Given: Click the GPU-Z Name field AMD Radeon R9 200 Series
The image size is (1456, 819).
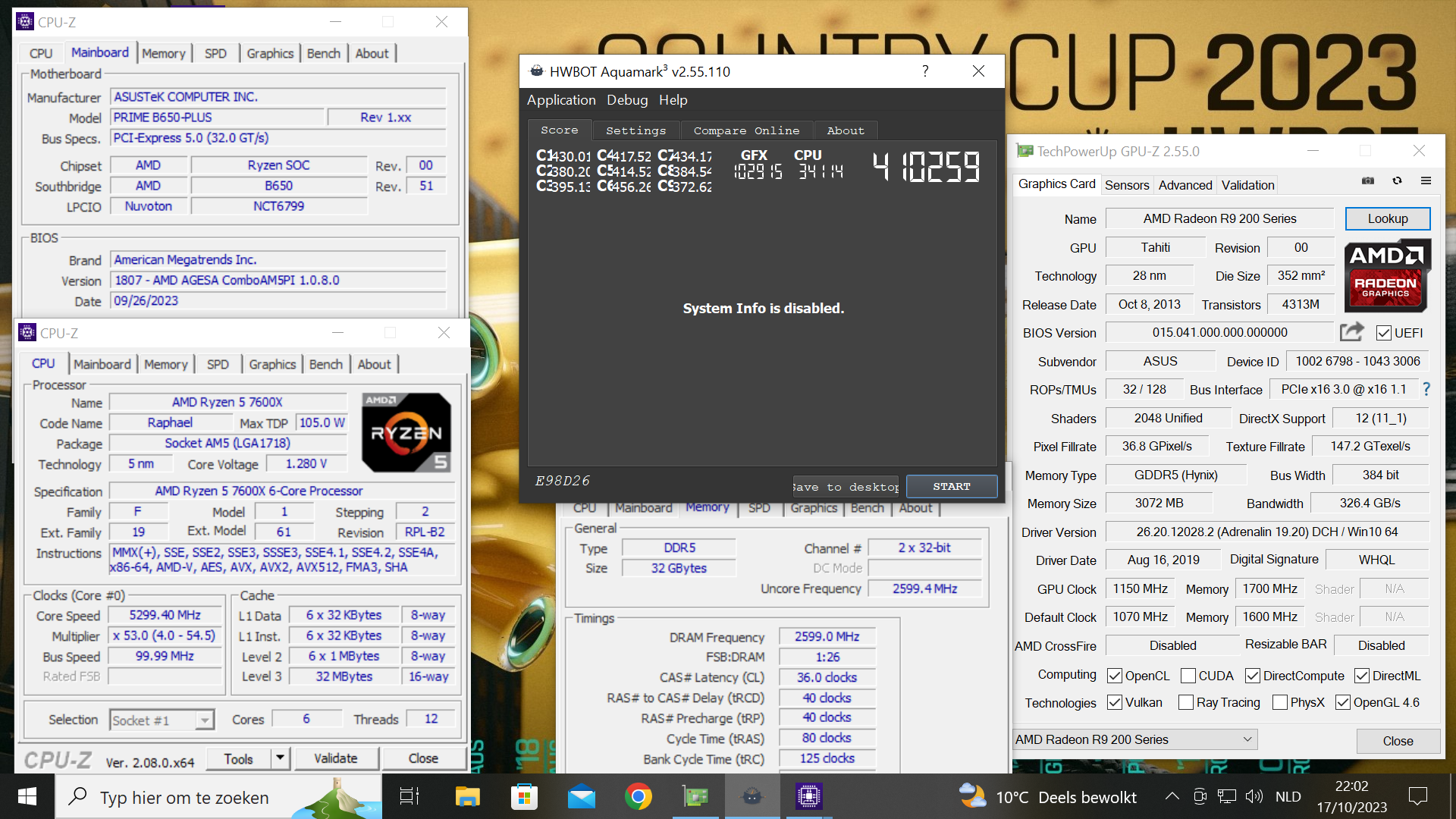Looking at the screenshot, I should 1219,218.
